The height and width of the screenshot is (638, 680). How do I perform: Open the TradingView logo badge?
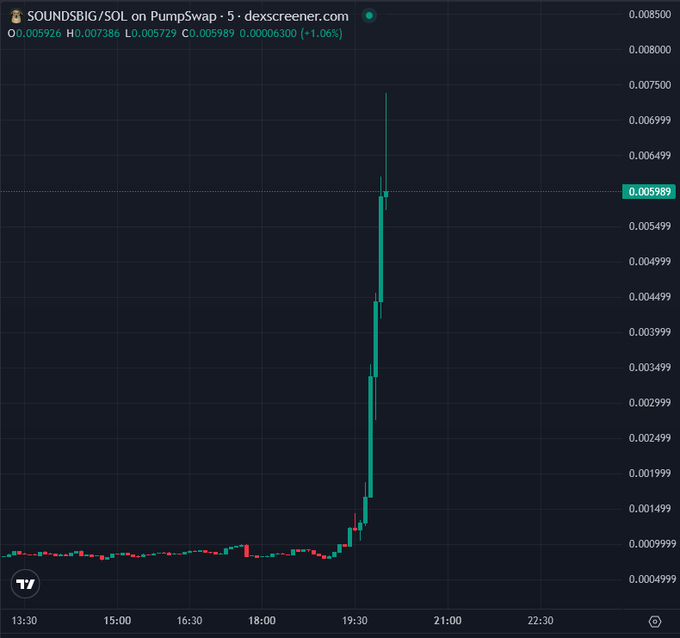point(25,584)
